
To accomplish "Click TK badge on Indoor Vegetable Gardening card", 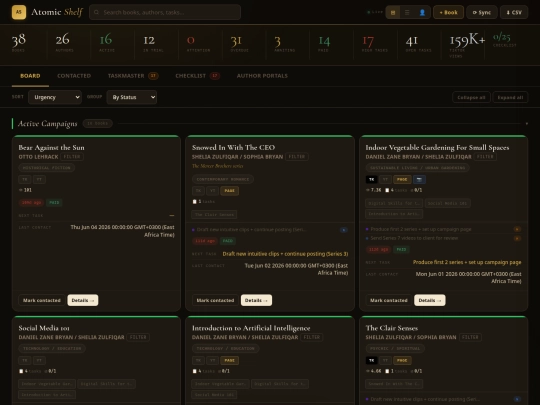I will (x=371, y=179).
